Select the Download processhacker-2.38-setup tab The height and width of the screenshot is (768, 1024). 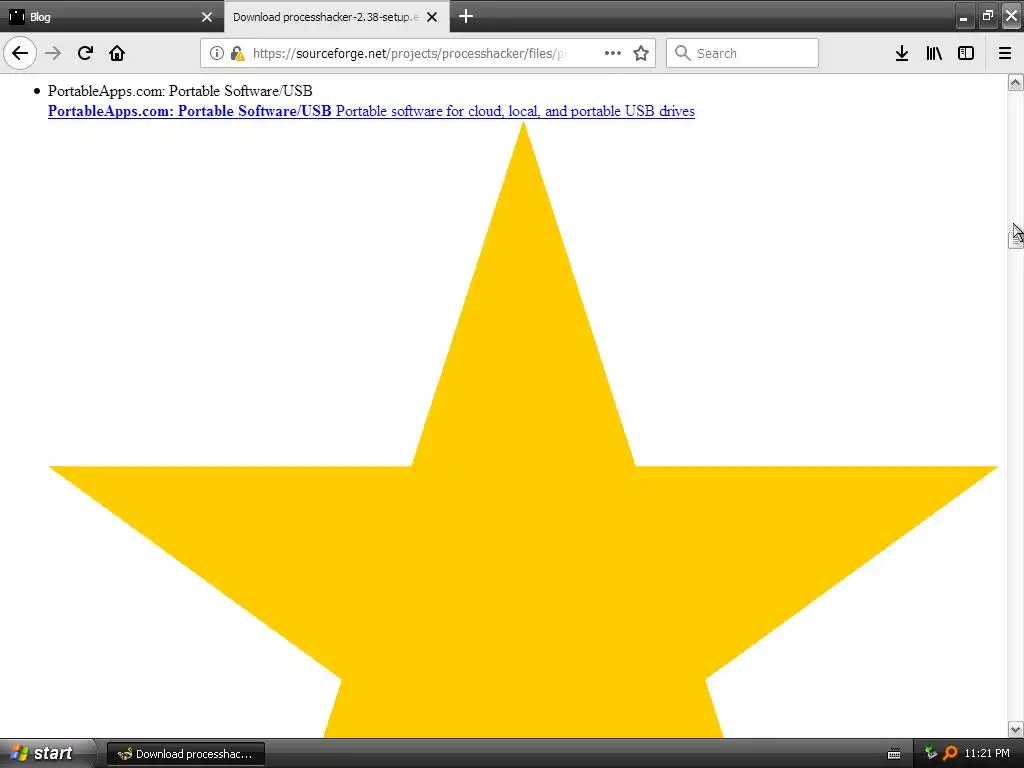[x=337, y=17]
